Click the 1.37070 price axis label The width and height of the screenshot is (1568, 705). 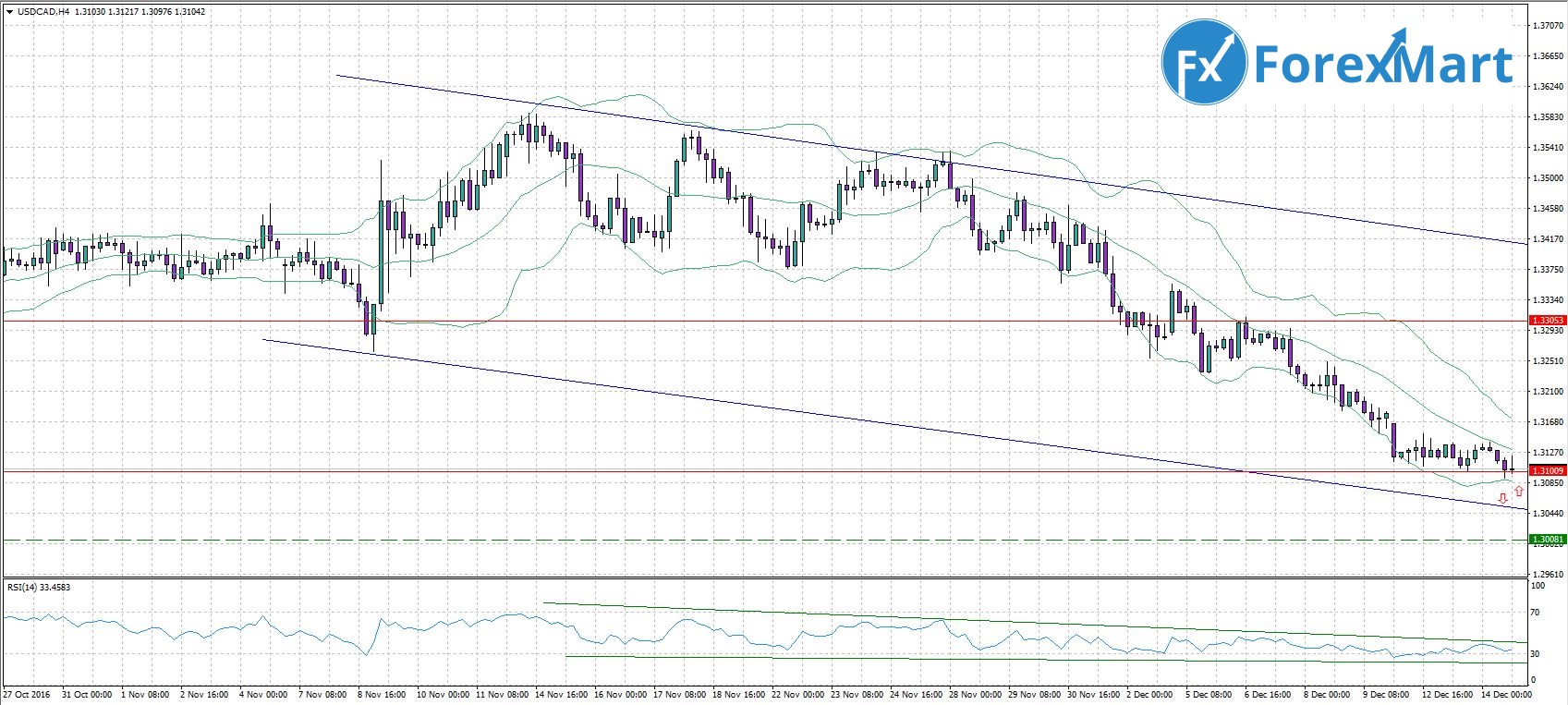pyautogui.click(x=1548, y=25)
